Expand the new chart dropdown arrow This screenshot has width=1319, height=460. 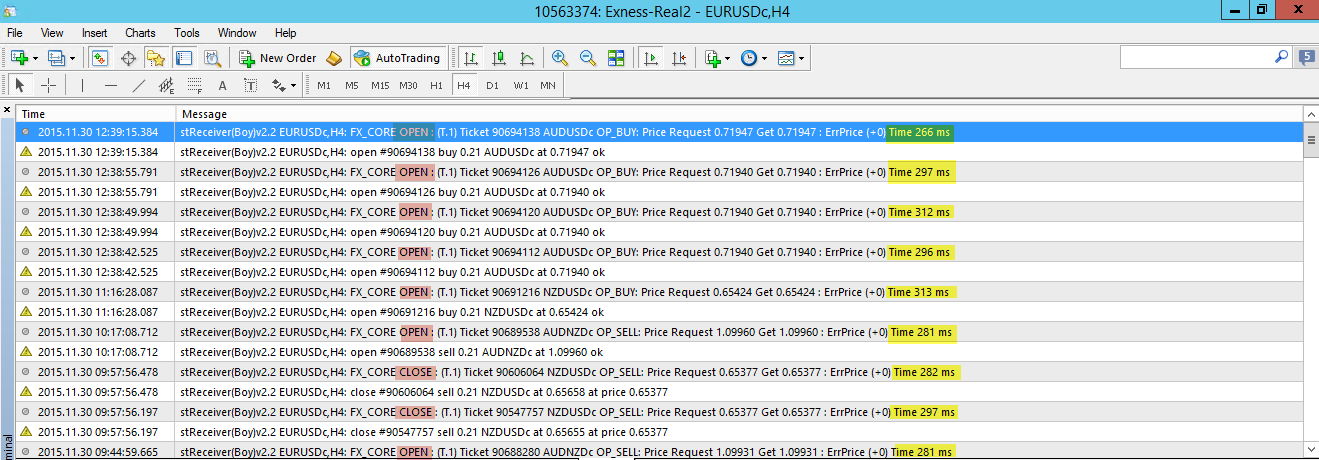click(x=36, y=58)
